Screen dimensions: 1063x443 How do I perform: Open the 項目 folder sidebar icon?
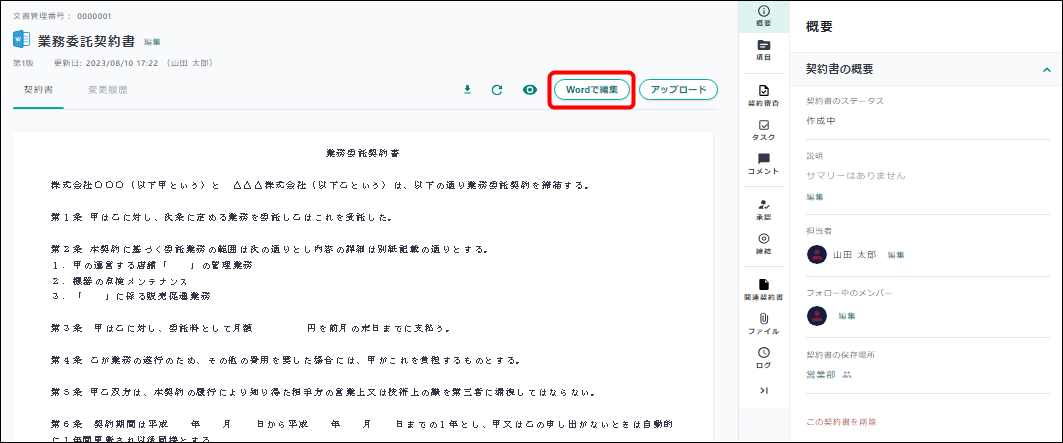click(764, 50)
